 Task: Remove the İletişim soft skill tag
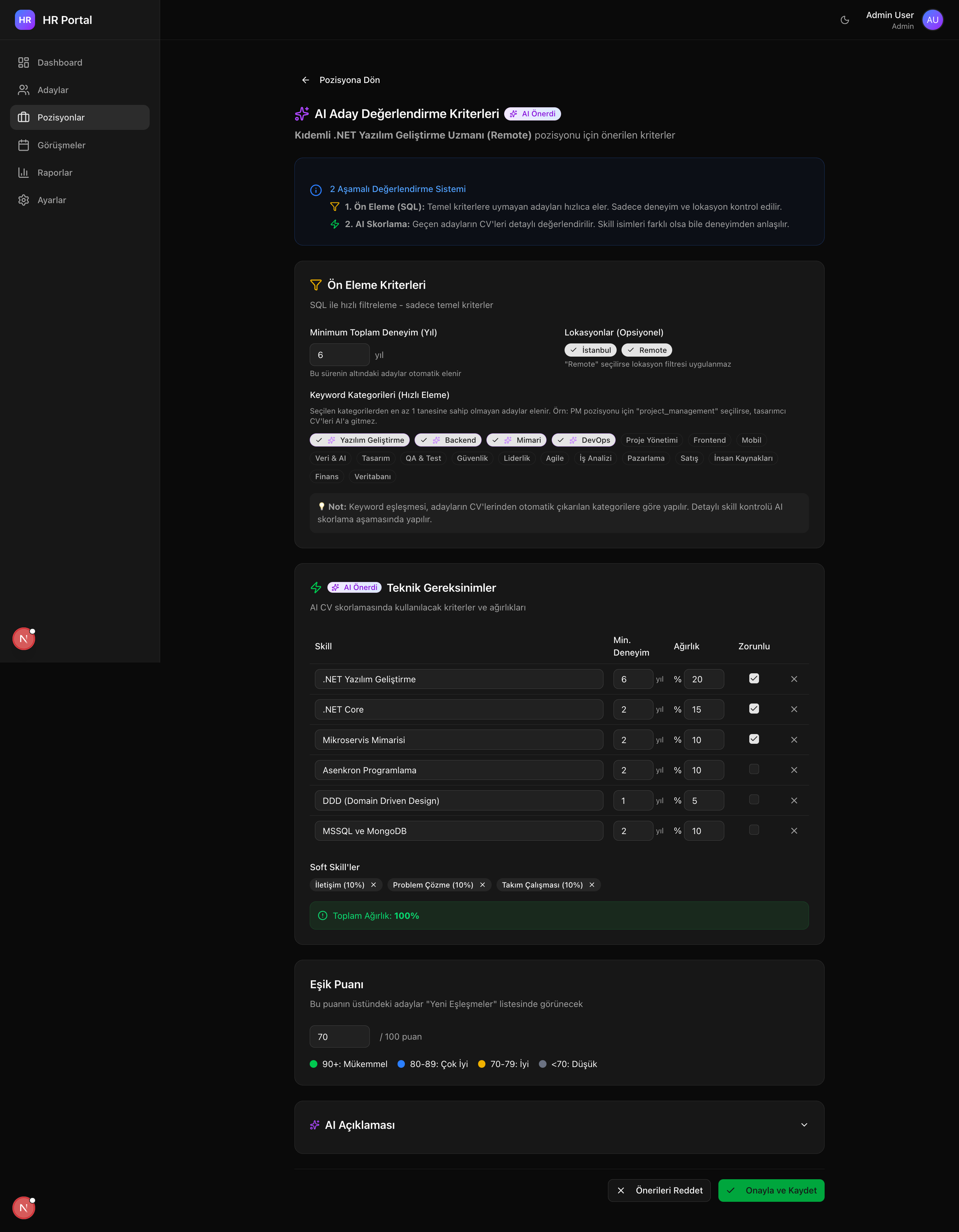374,884
